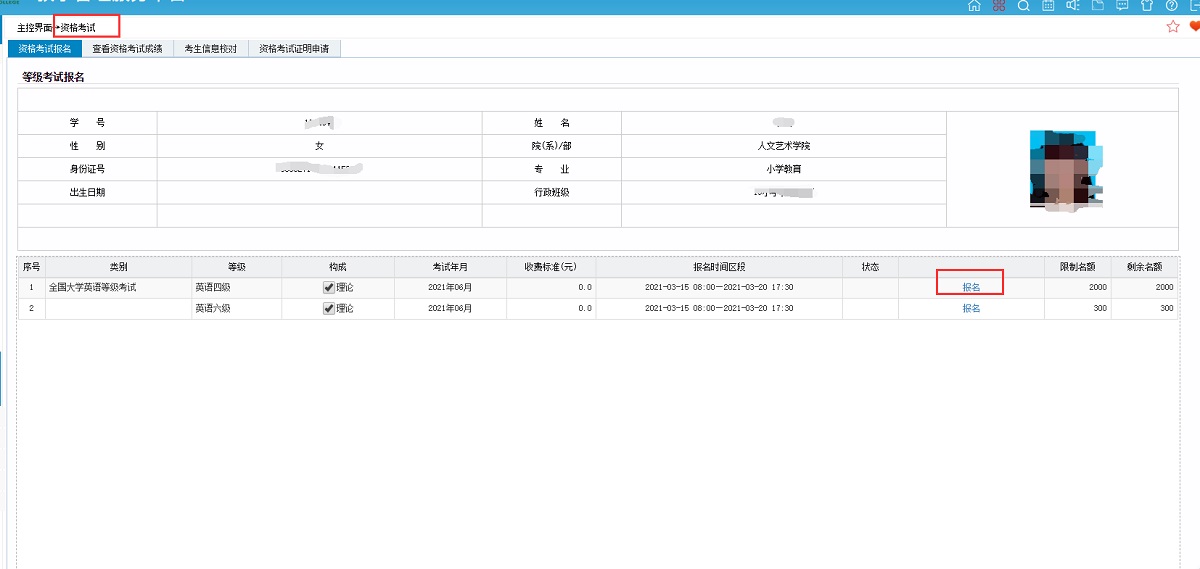This screenshot has height=569, width=1200.
Task: Open the 考生信息核对 tab
Action: tap(210, 48)
